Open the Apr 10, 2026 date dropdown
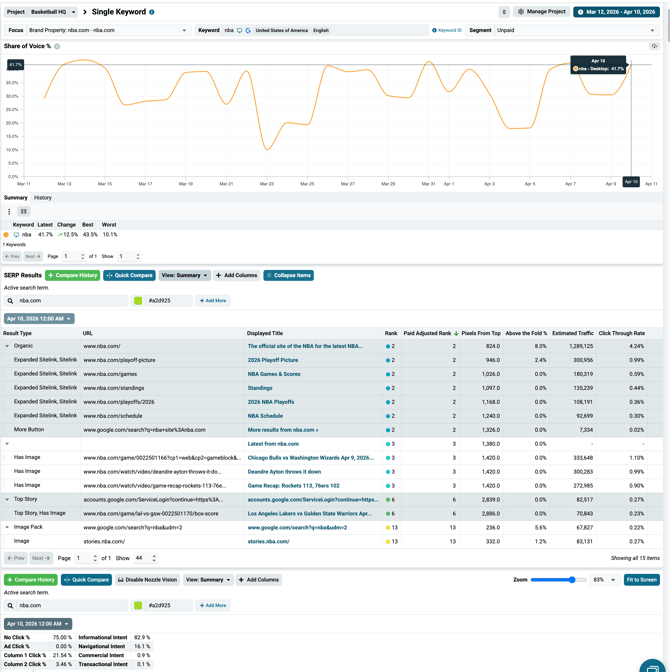Image resolution: width=670 pixels, height=672 pixels. [x=39, y=318]
